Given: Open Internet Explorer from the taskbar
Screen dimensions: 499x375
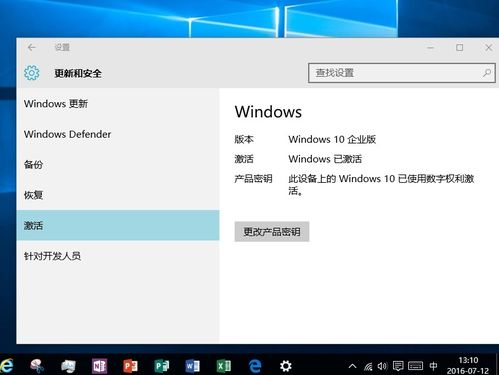Looking at the screenshot, I should (6, 366).
